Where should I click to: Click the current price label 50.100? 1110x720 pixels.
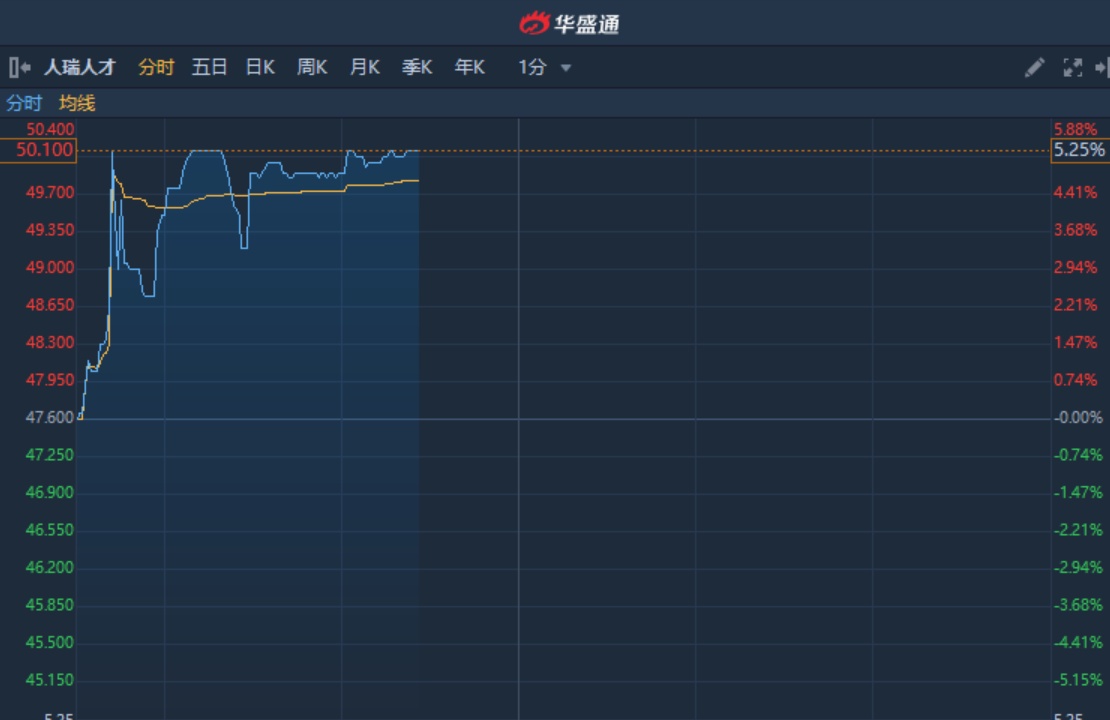(38, 150)
